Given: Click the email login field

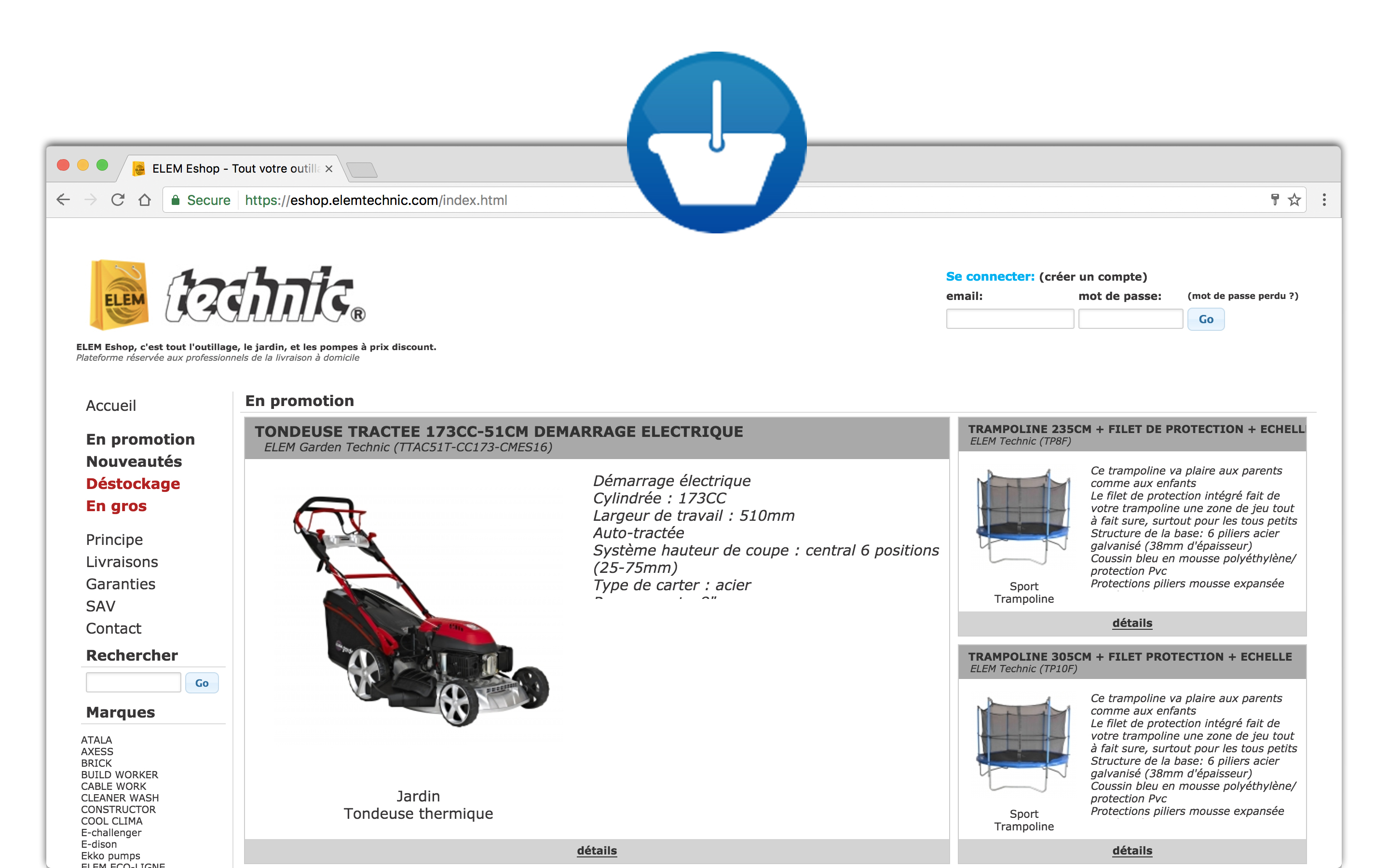Looking at the screenshot, I should pyautogui.click(x=1009, y=319).
